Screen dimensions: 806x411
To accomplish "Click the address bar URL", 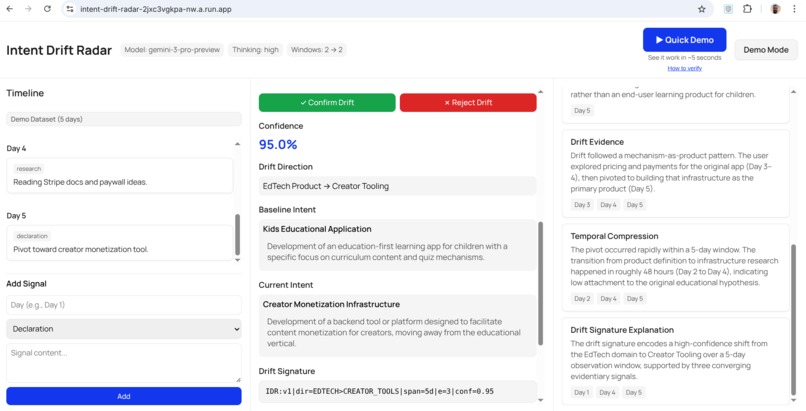I will [156, 9].
